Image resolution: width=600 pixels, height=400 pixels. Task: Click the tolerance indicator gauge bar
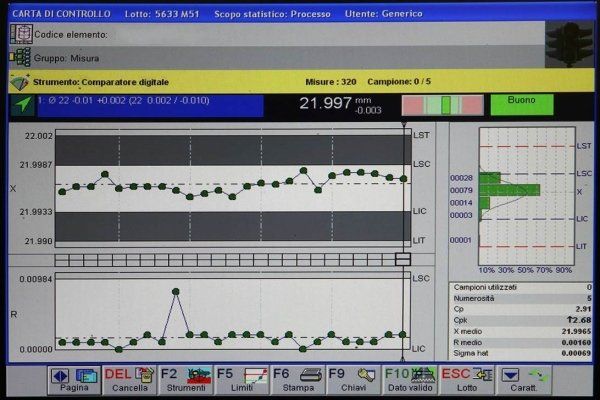coord(441,104)
